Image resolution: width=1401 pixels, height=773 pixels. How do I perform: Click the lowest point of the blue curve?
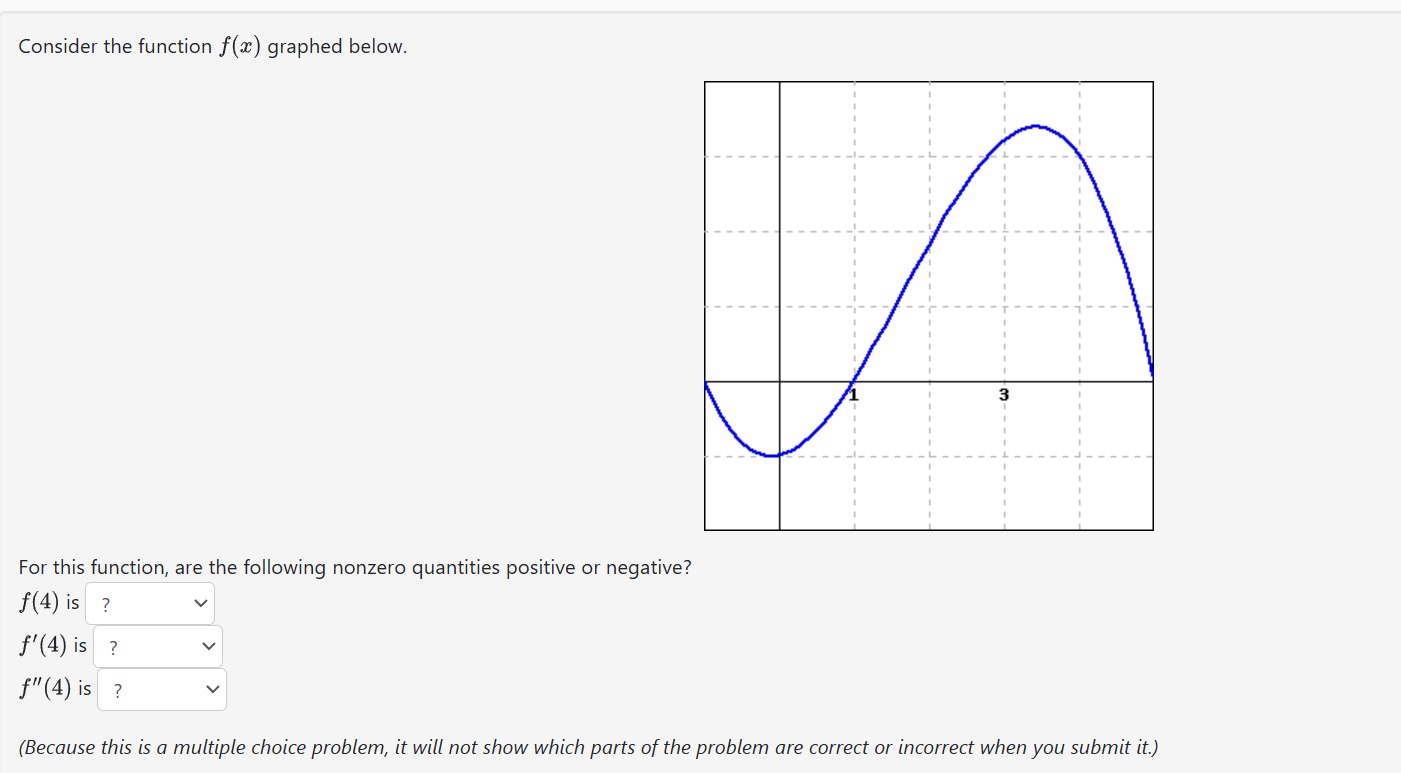pyautogui.click(x=772, y=455)
